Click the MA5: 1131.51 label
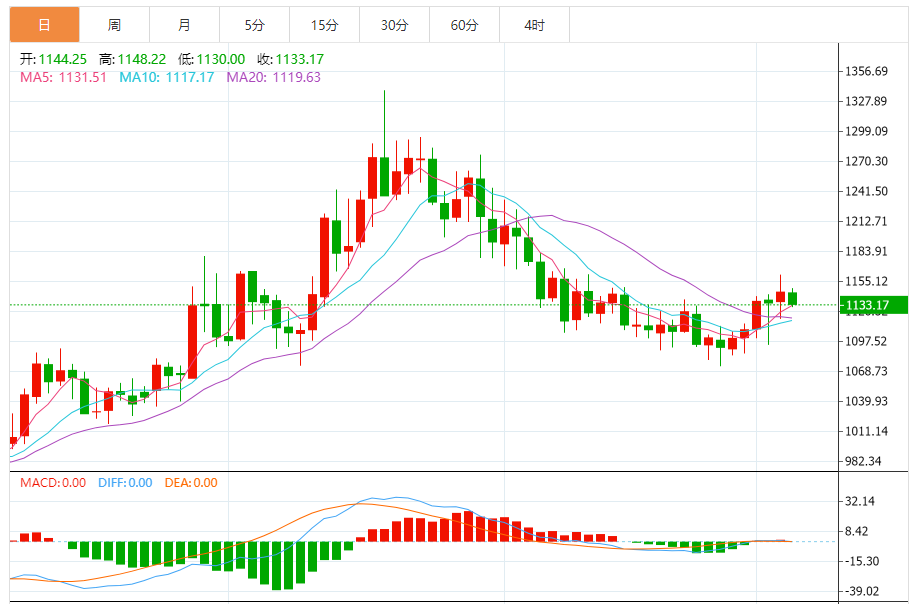 tap(64, 77)
